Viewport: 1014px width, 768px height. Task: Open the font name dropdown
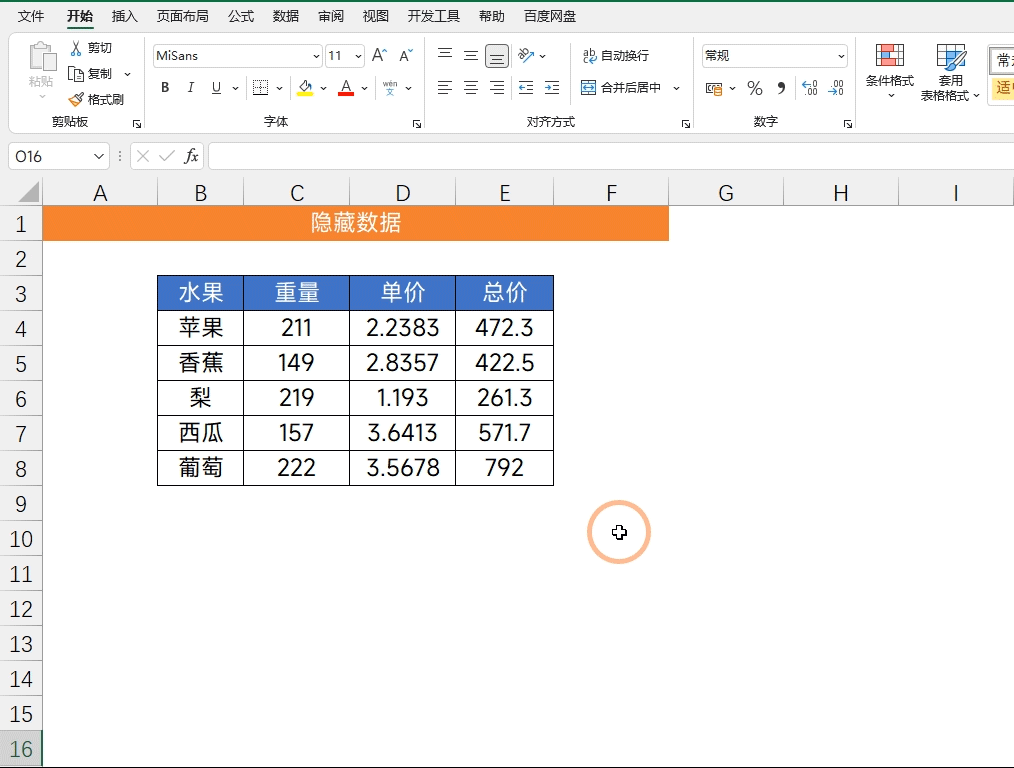click(318, 55)
